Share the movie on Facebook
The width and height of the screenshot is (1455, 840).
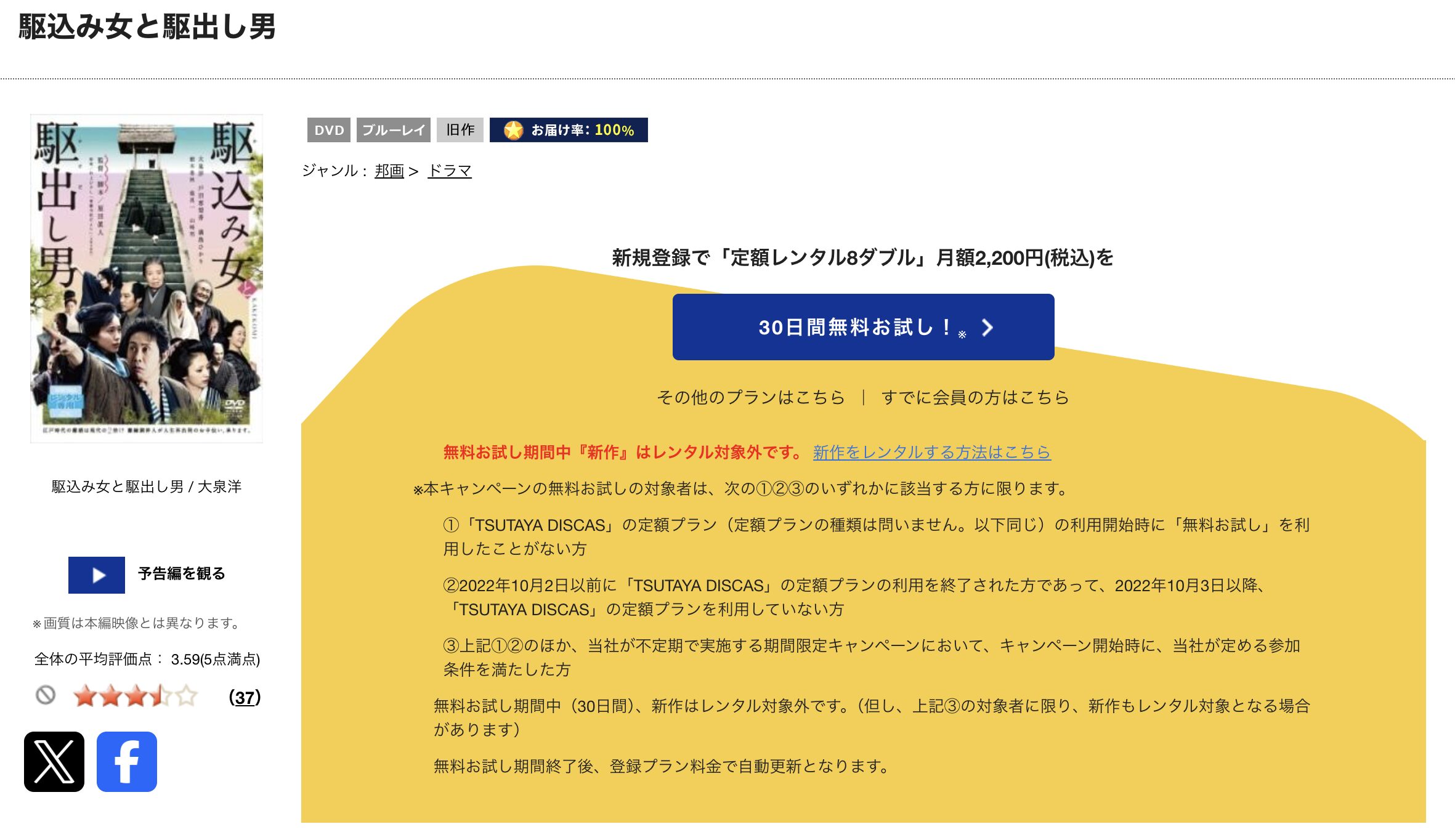(x=127, y=762)
